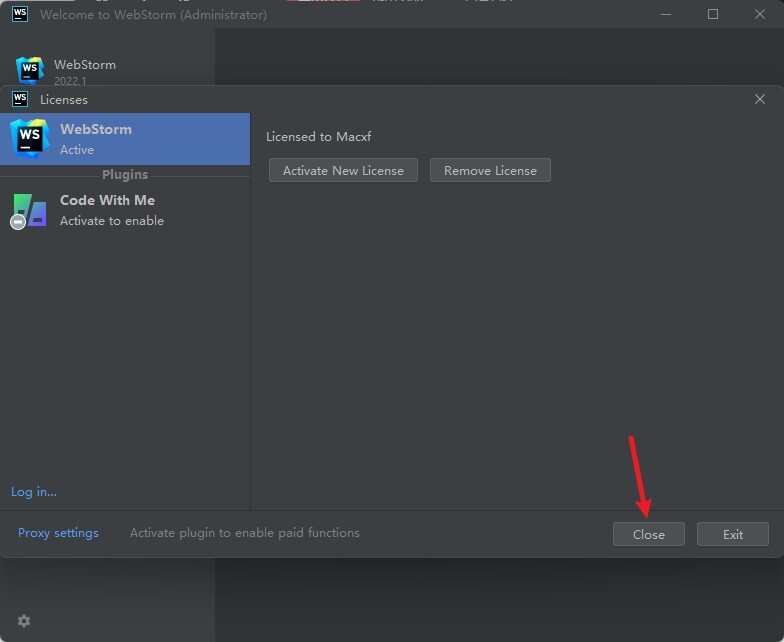This screenshot has height=642, width=784.
Task: Select Code With Me plugin entry
Action: (125, 210)
